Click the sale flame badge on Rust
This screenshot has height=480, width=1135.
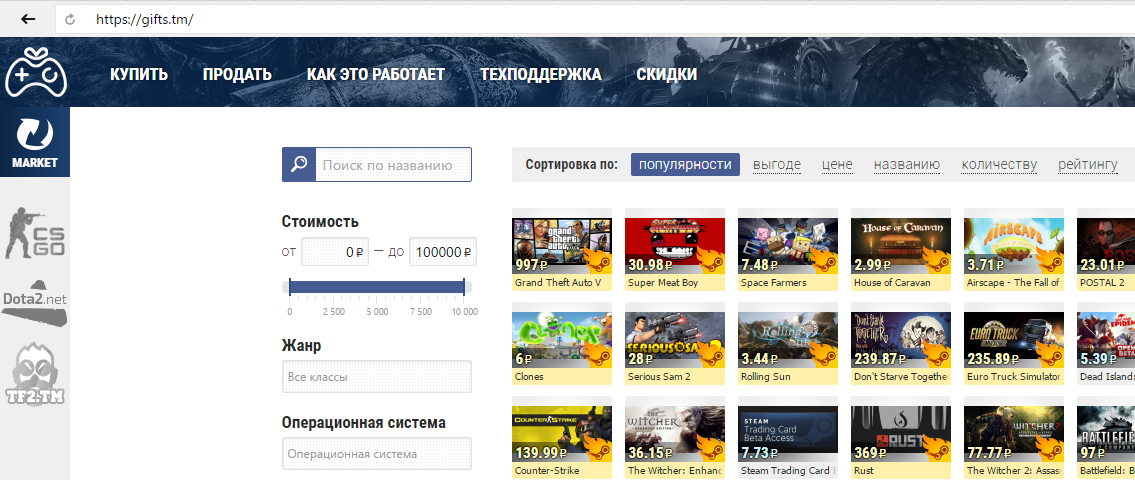(935, 447)
